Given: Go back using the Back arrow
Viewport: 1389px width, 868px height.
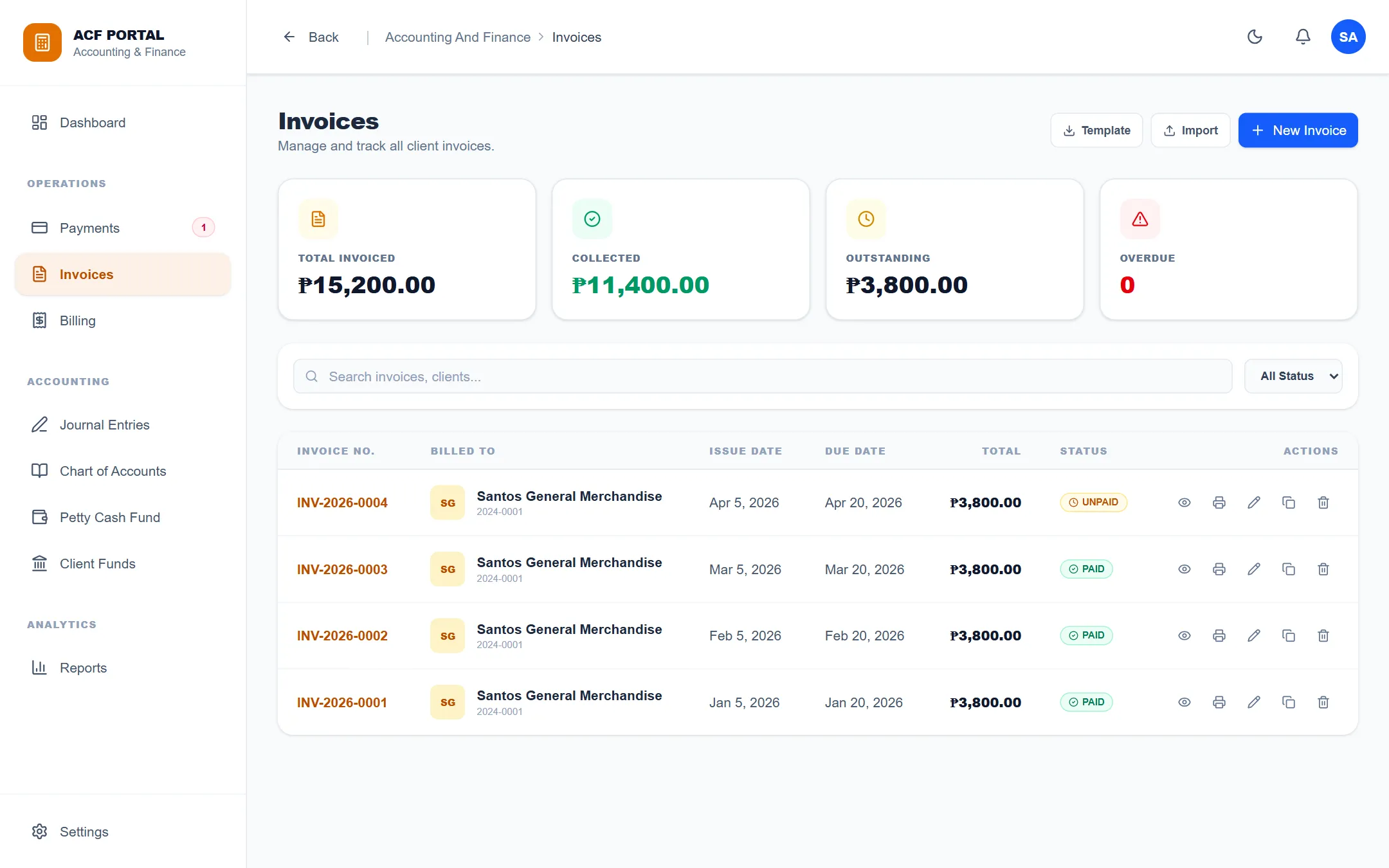Looking at the screenshot, I should click(311, 37).
